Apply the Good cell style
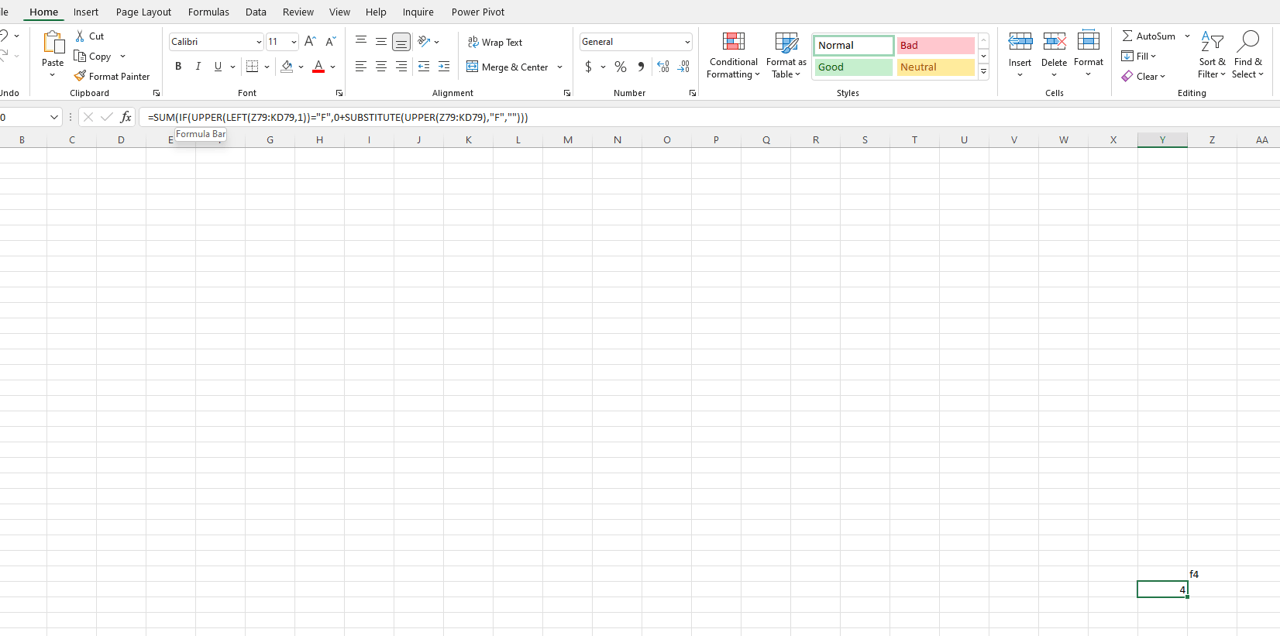The height and width of the screenshot is (636, 1280). pyautogui.click(x=853, y=67)
